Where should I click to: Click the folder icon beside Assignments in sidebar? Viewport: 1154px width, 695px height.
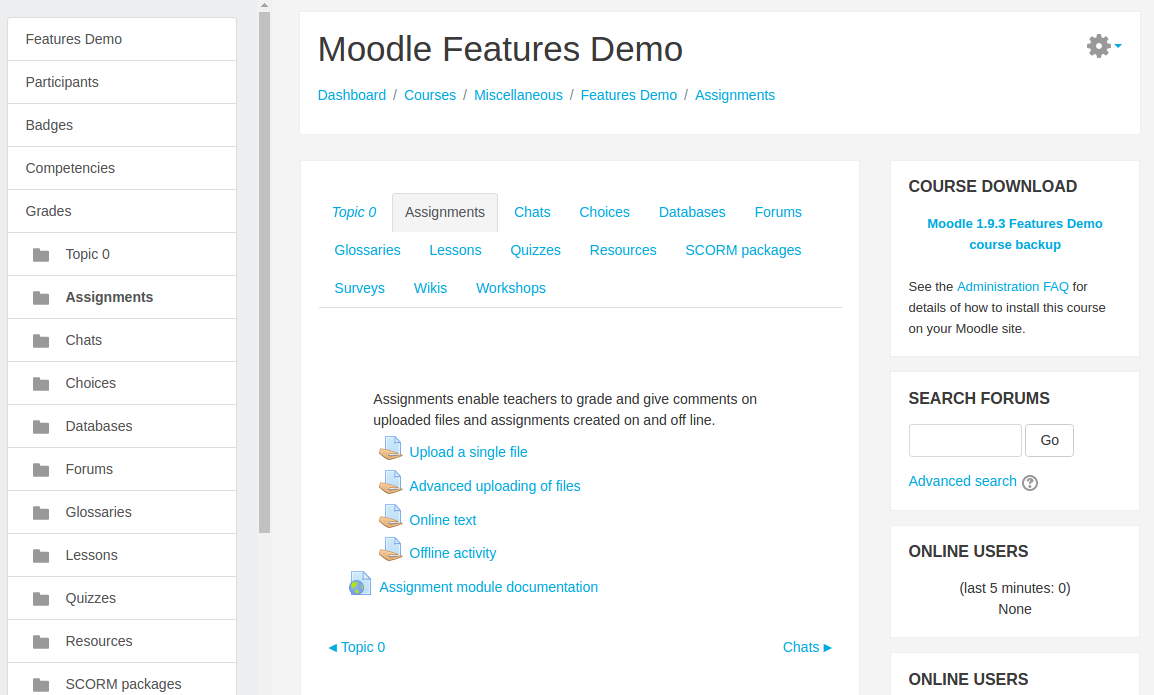point(41,297)
